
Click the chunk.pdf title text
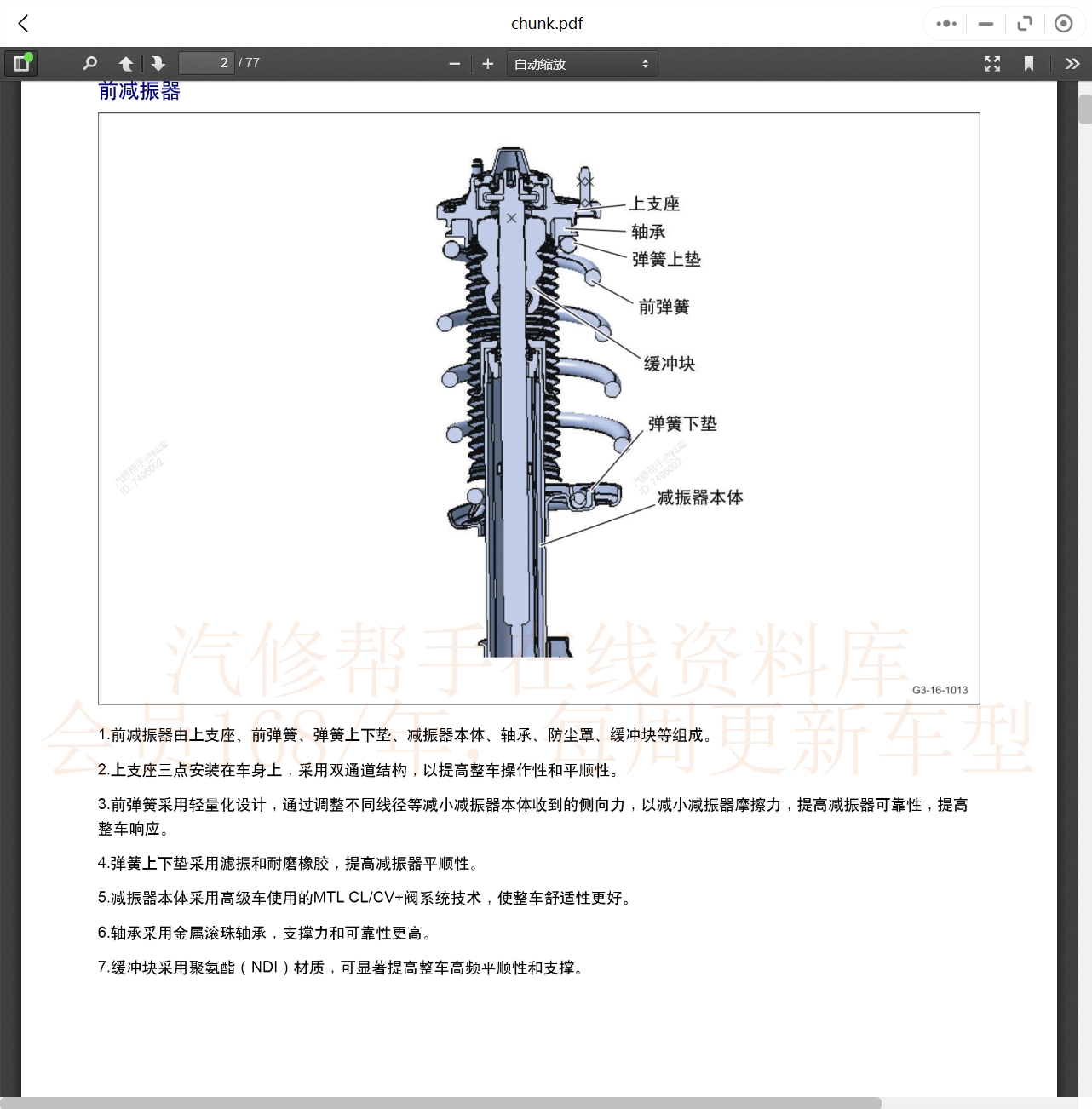547,24
